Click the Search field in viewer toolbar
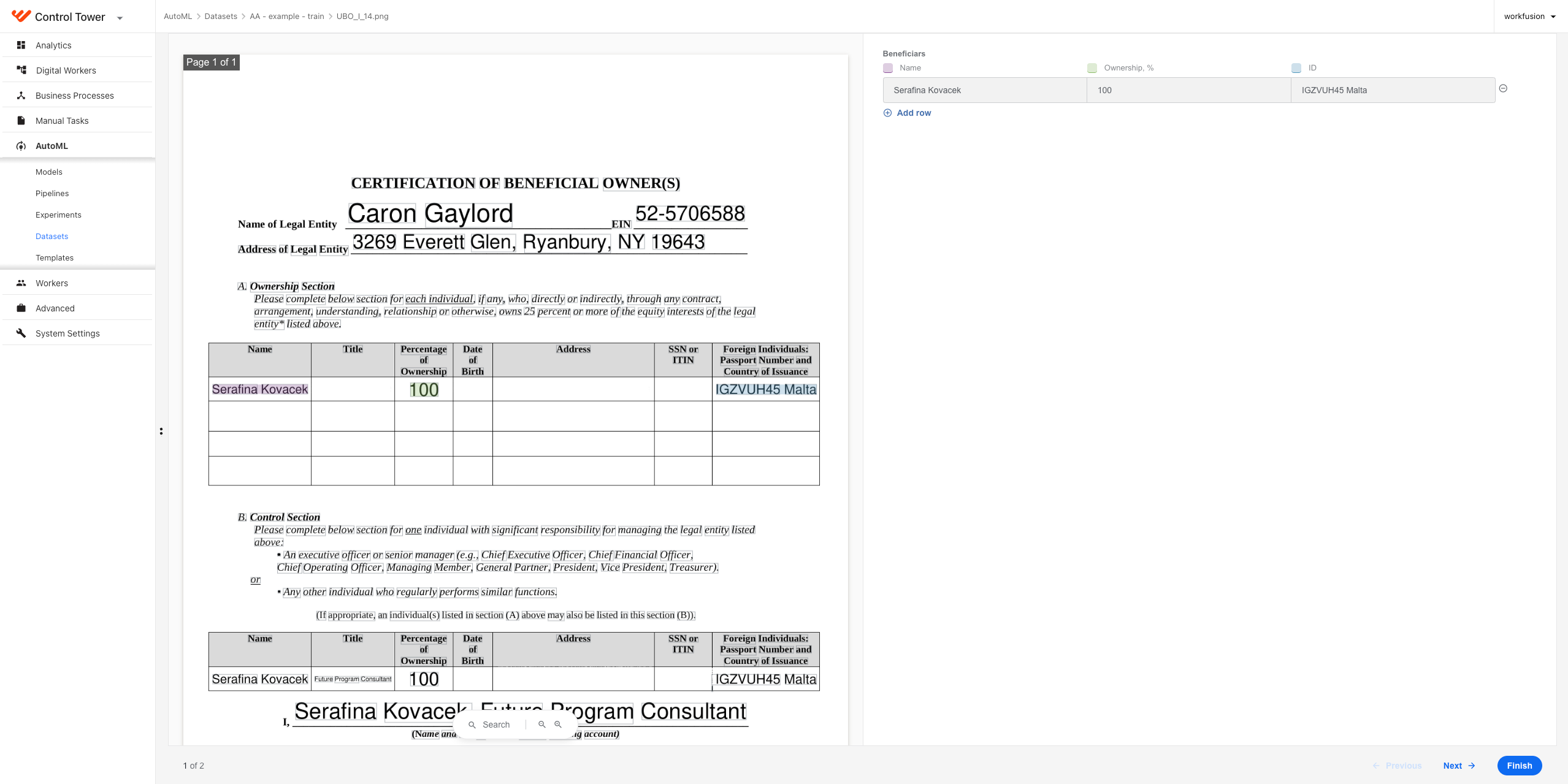This screenshot has width=1568, height=784. 496,725
